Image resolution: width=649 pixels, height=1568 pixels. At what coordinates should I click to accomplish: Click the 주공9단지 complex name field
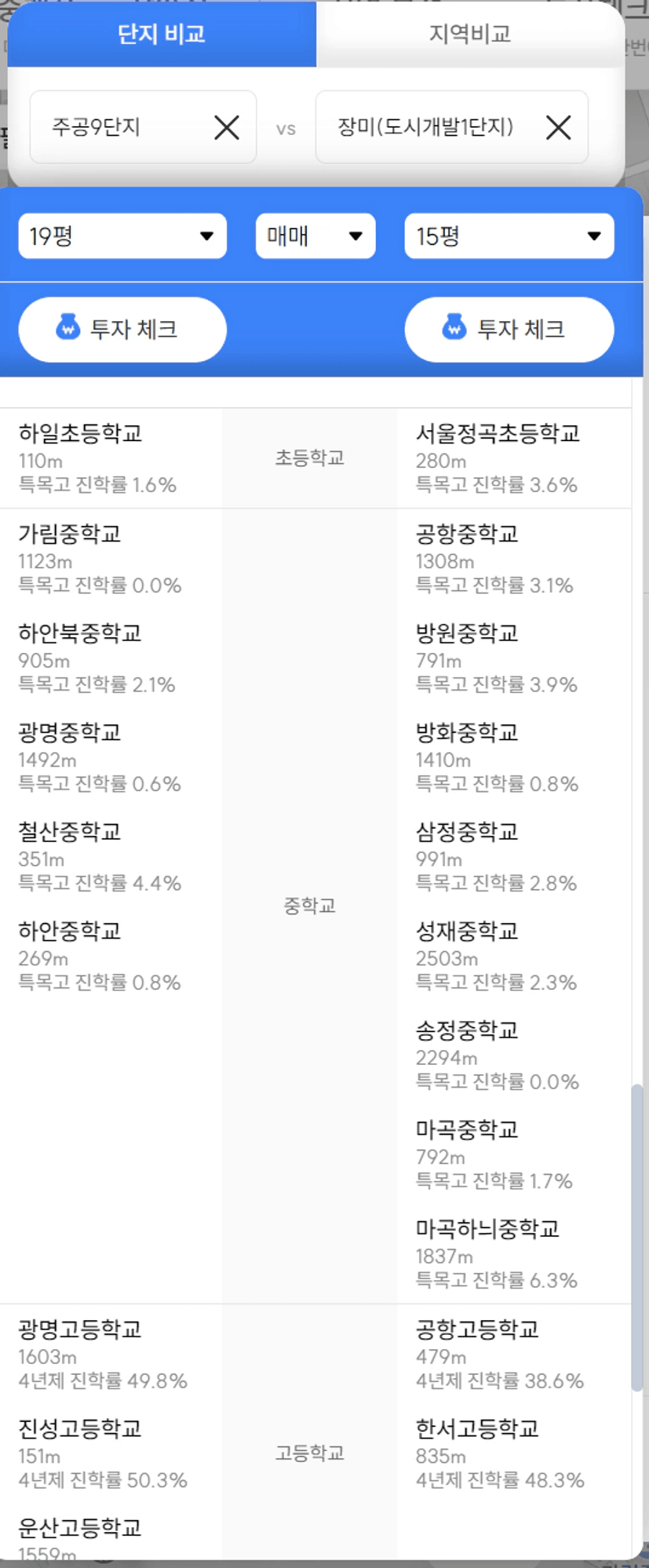[143, 127]
